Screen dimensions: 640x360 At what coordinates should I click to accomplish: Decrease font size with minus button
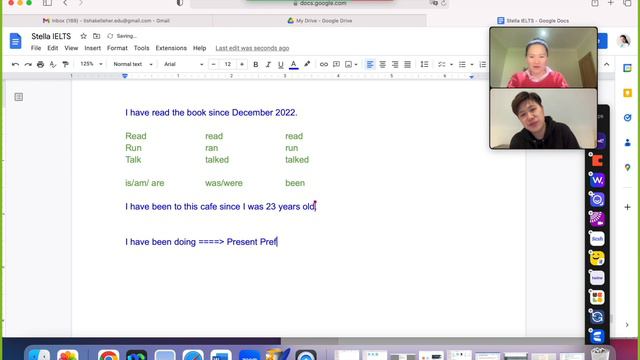(213, 64)
